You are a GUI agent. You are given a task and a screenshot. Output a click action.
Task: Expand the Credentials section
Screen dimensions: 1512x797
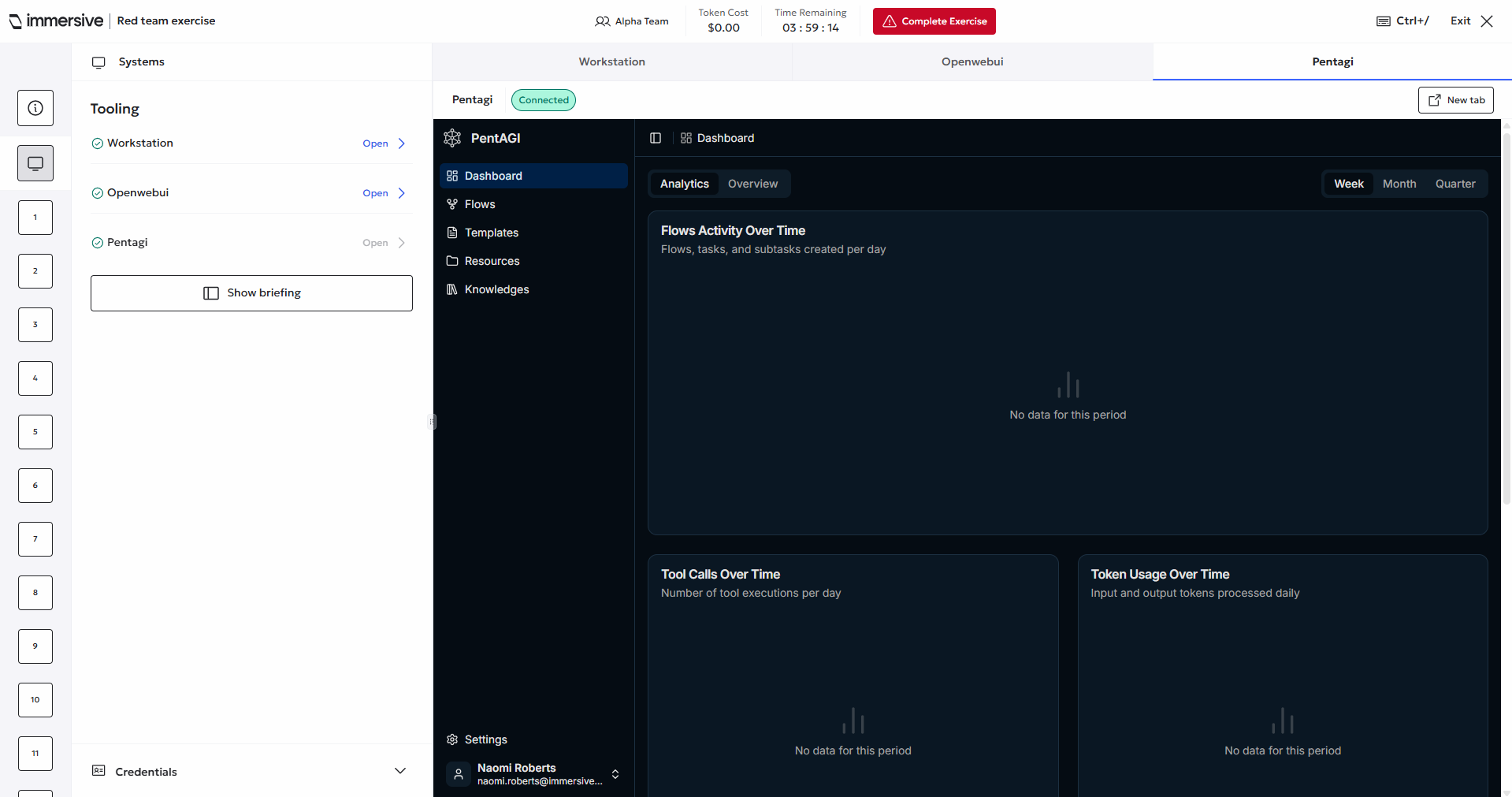[x=251, y=771]
